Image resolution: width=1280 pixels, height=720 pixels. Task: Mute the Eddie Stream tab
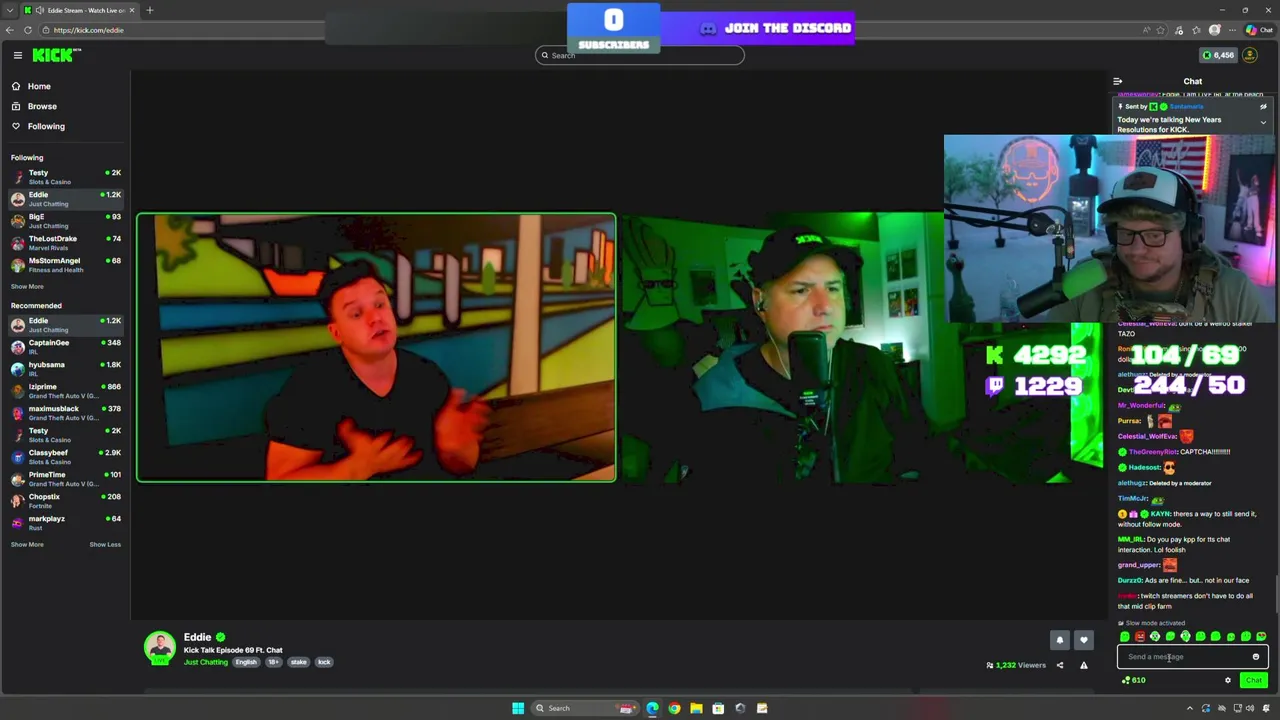click(39, 10)
